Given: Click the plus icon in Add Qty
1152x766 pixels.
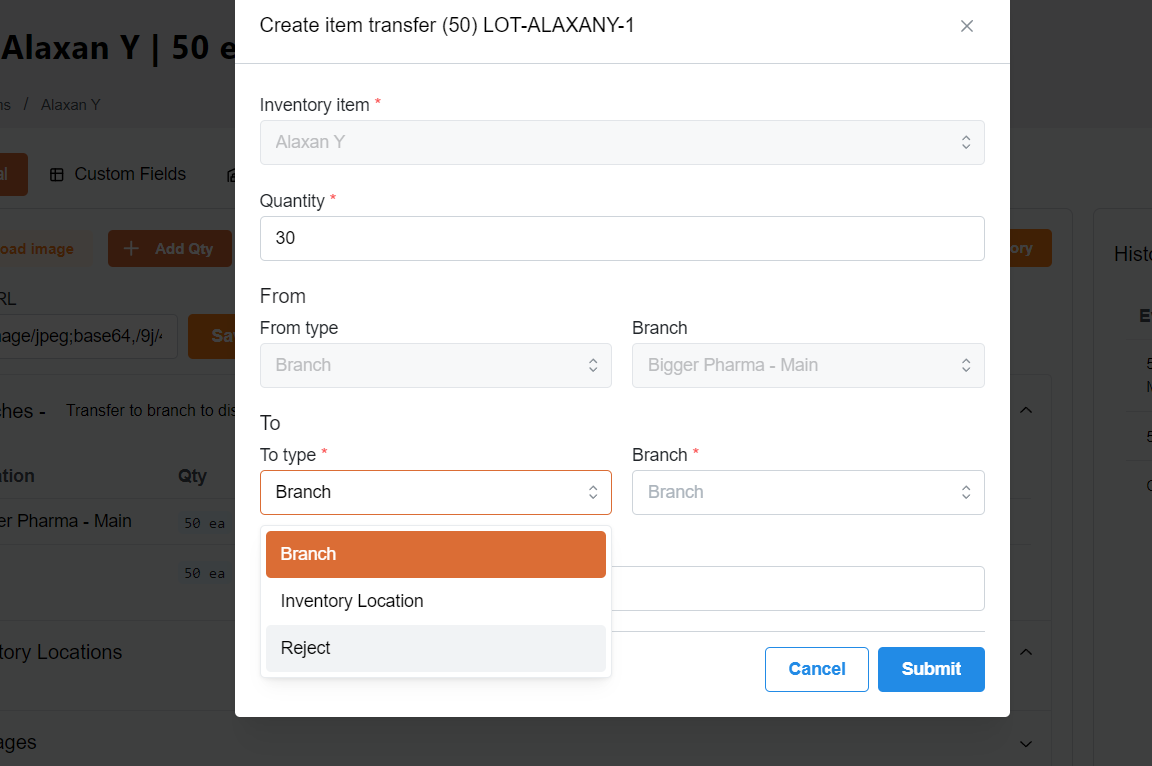Looking at the screenshot, I should click(131, 248).
